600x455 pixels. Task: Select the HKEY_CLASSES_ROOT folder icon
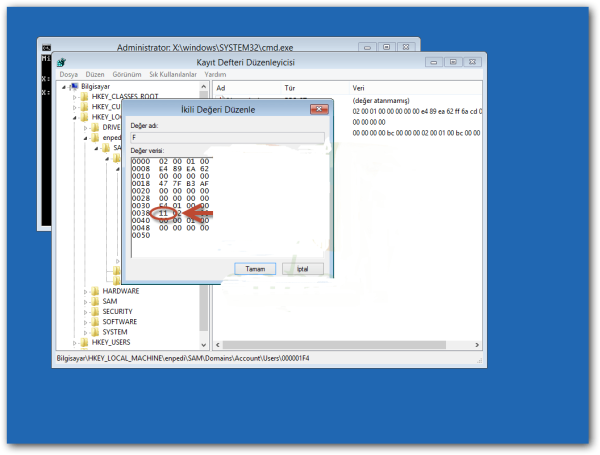click(85, 96)
